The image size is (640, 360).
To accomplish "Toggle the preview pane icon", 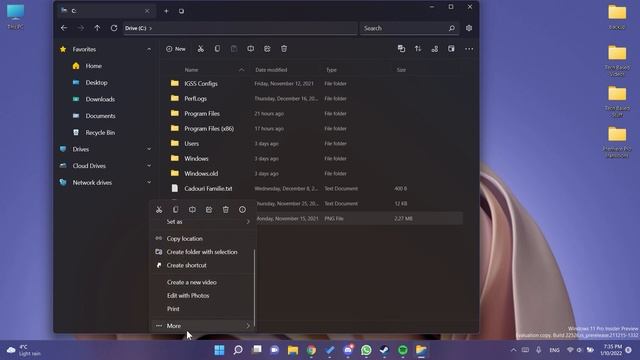I will tap(451, 49).
